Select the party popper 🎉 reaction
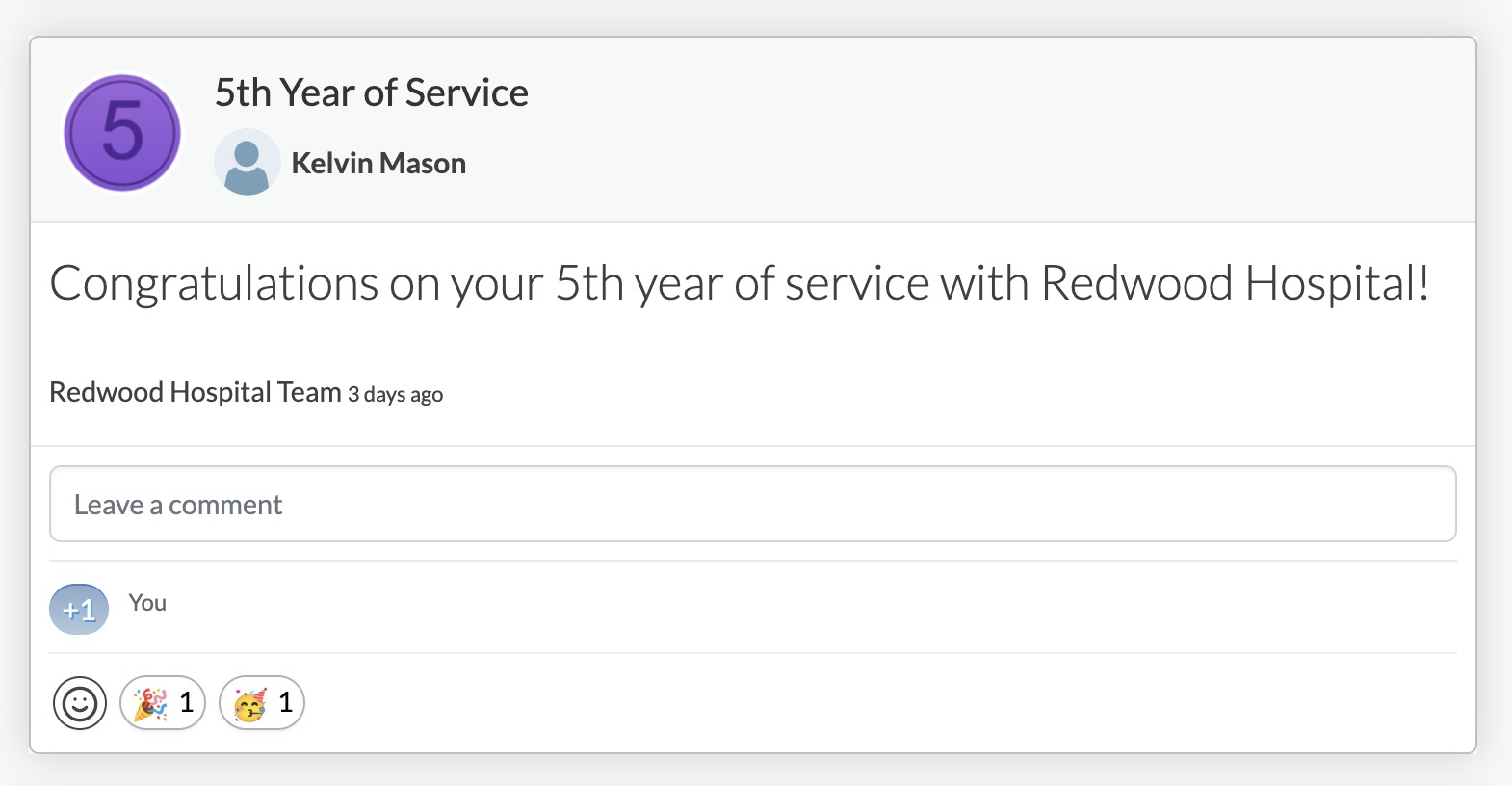This screenshot has width=1512, height=786. [162, 703]
